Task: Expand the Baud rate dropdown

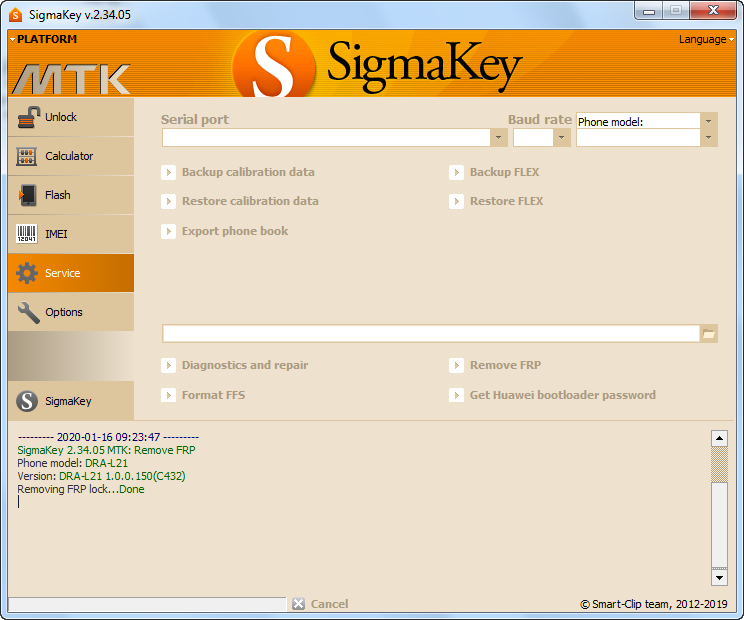Action: tap(562, 138)
